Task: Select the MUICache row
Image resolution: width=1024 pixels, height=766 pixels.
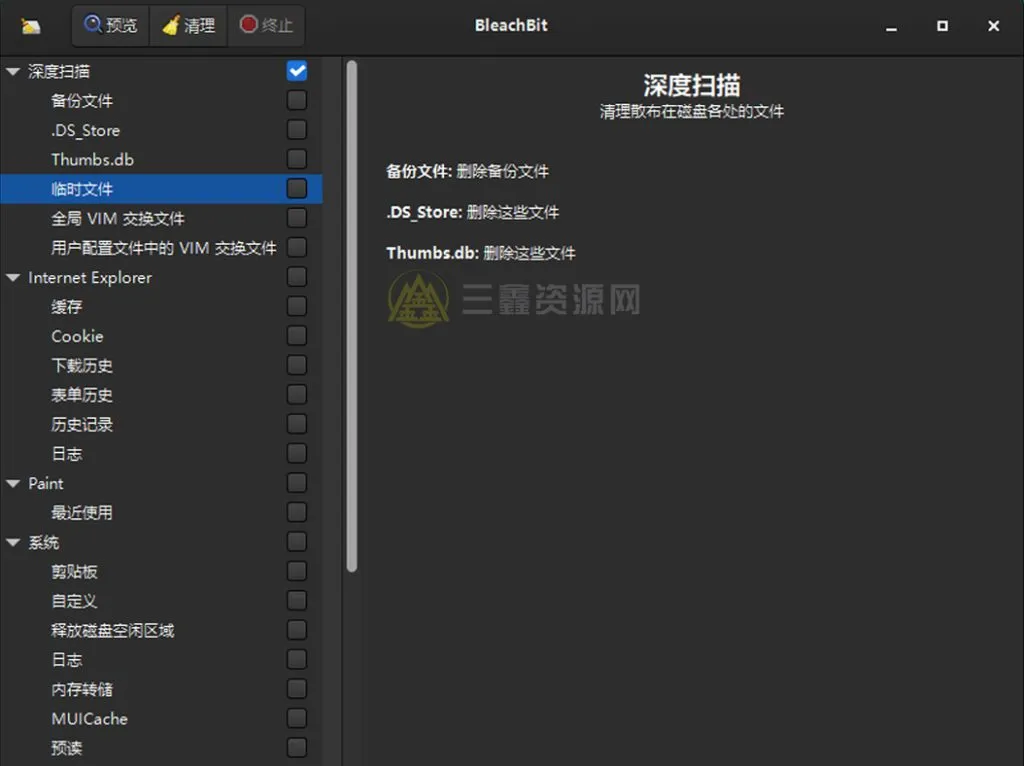Action: coord(161,718)
